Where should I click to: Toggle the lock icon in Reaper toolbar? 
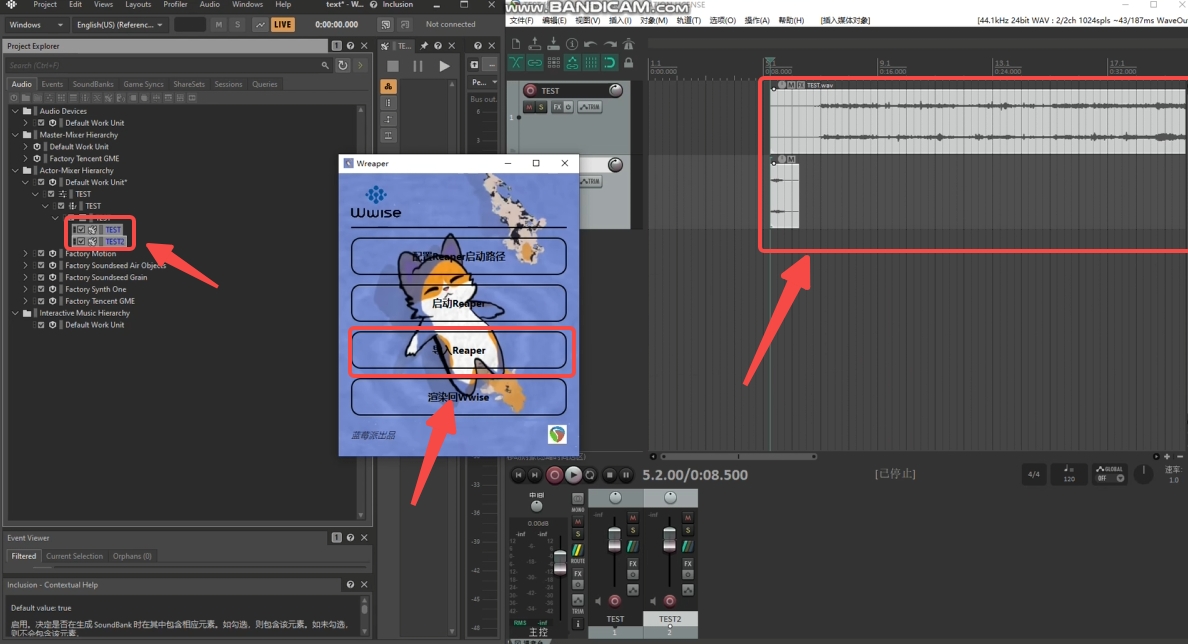(x=628, y=63)
